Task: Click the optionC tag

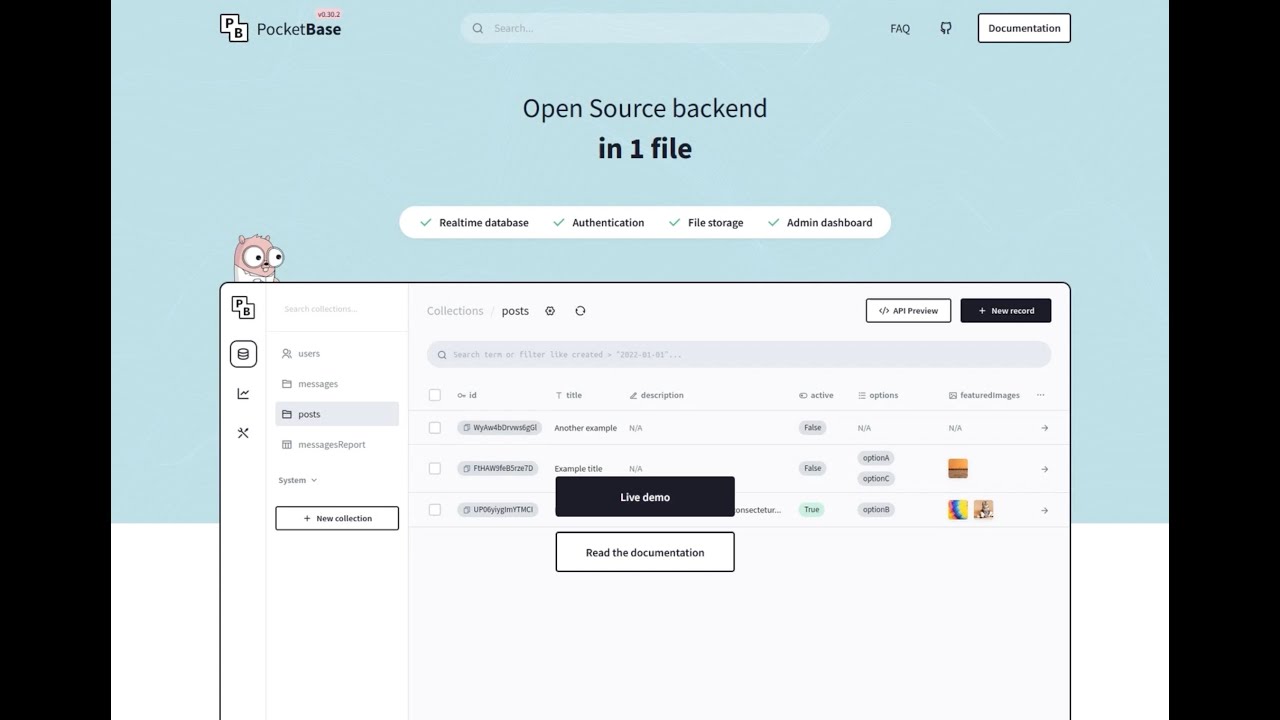Action: pyautogui.click(x=876, y=479)
